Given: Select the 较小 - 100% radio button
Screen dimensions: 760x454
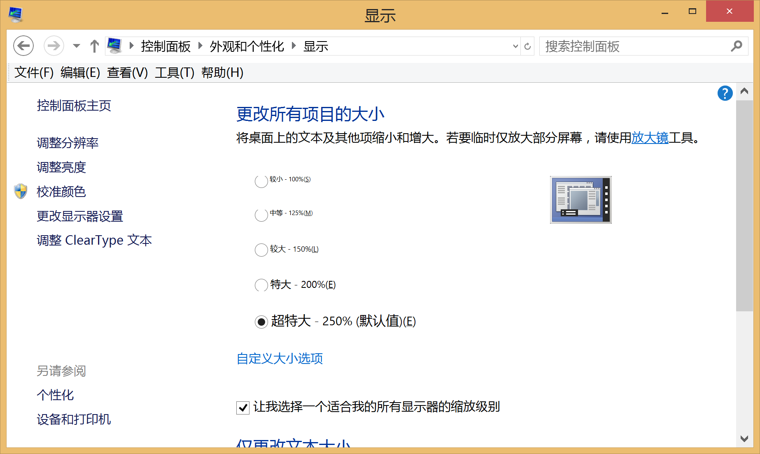Looking at the screenshot, I should pos(261,181).
